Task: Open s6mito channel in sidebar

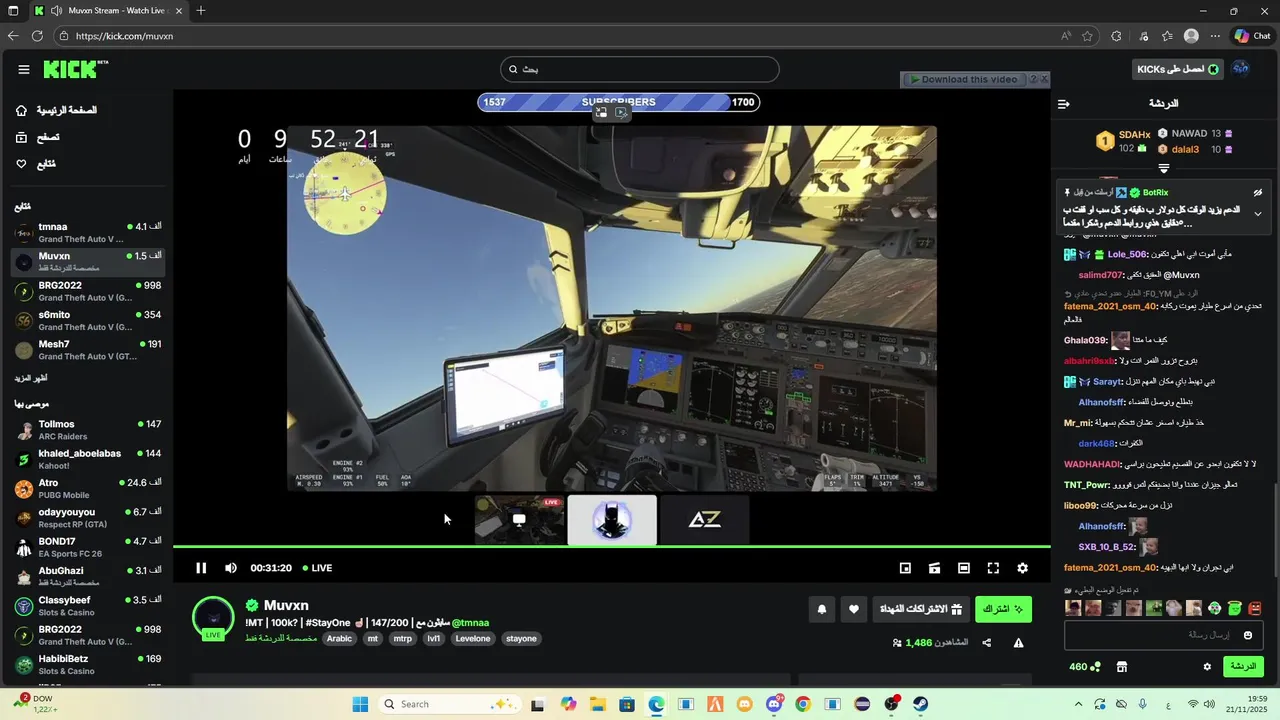Action: [88, 320]
